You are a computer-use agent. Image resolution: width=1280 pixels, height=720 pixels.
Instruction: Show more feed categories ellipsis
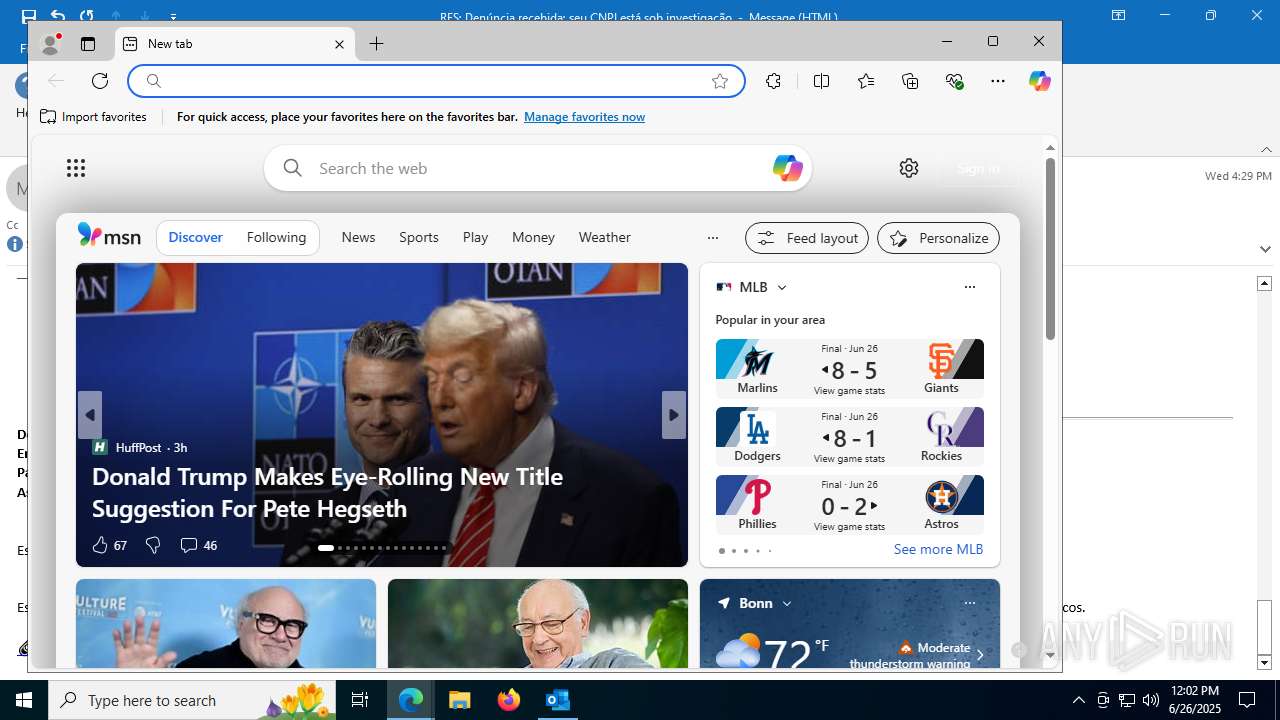coord(713,238)
